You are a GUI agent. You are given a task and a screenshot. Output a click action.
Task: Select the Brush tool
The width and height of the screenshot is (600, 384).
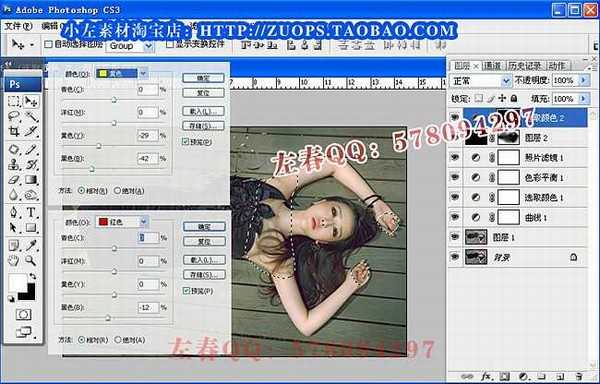31,150
